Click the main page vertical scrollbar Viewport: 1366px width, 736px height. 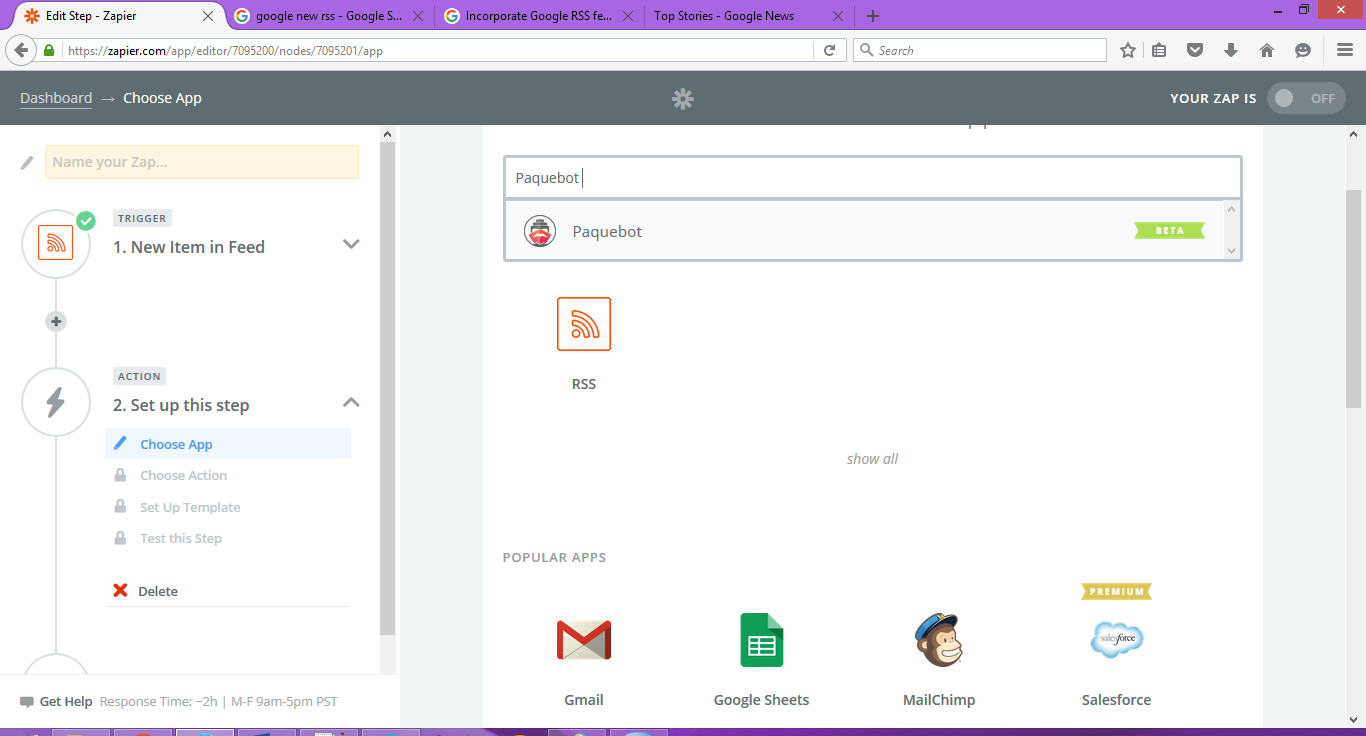click(x=1354, y=299)
